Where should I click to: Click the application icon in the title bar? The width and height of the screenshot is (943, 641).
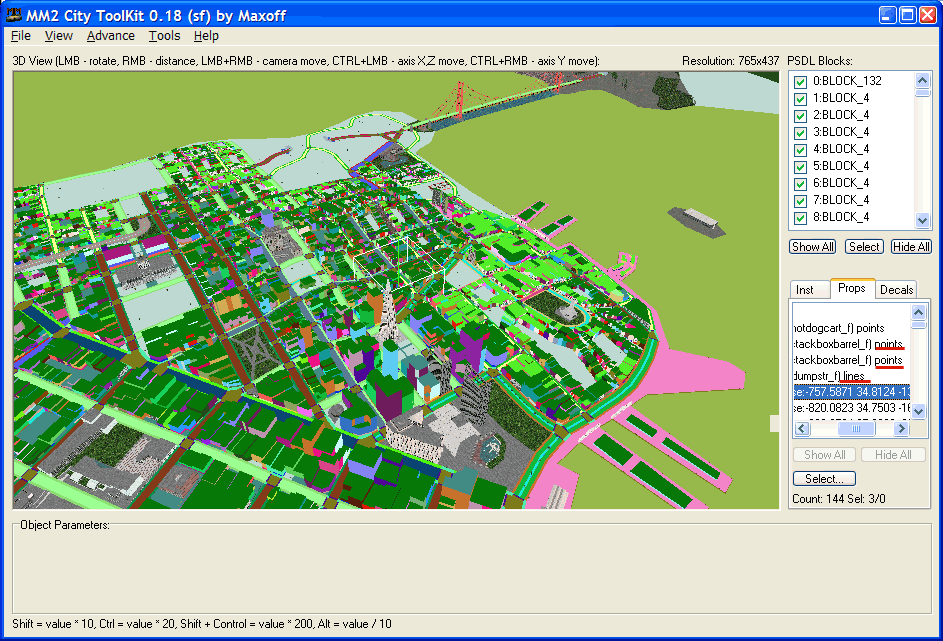pyautogui.click(x=14, y=15)
